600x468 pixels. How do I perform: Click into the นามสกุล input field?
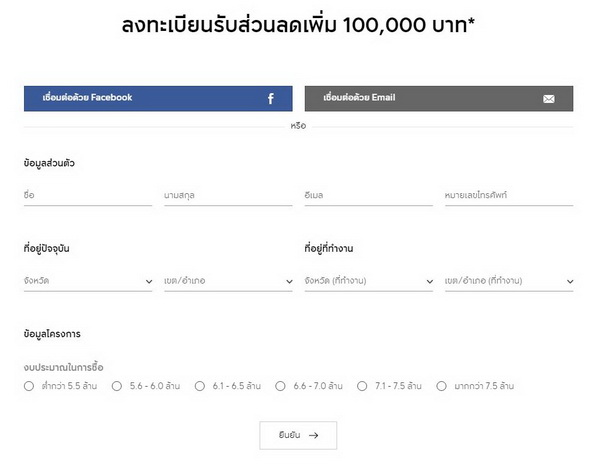point(228,195)
